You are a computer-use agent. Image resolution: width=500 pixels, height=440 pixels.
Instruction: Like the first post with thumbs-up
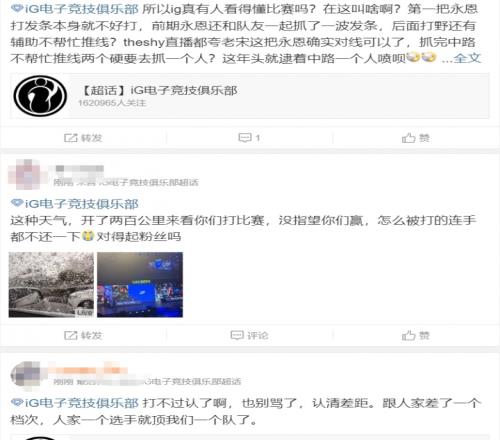click(416, 138)
